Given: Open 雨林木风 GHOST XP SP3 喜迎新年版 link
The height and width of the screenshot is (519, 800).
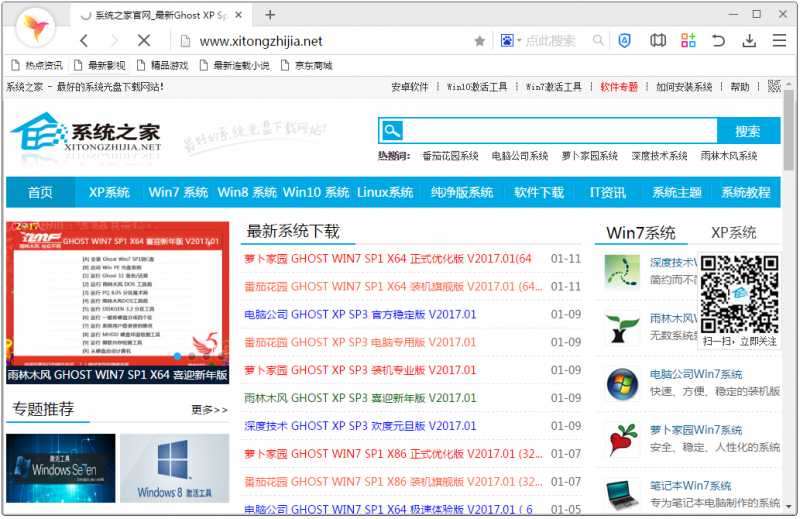Looking at the screenshot, I should coord(360,398).
